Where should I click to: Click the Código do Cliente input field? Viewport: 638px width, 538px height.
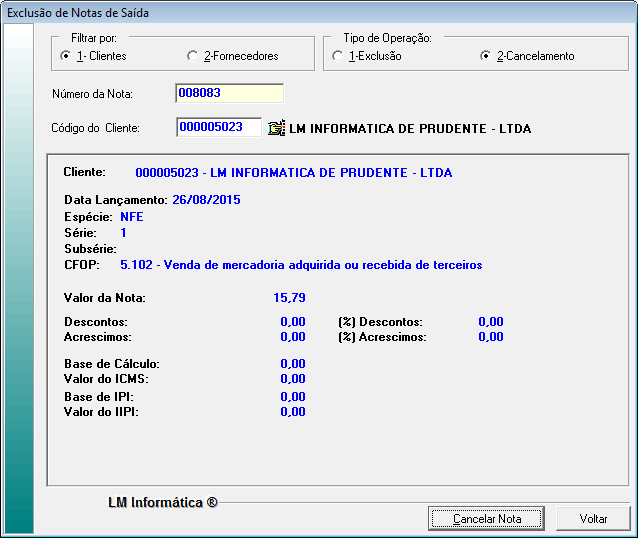[x=218, y=128]
